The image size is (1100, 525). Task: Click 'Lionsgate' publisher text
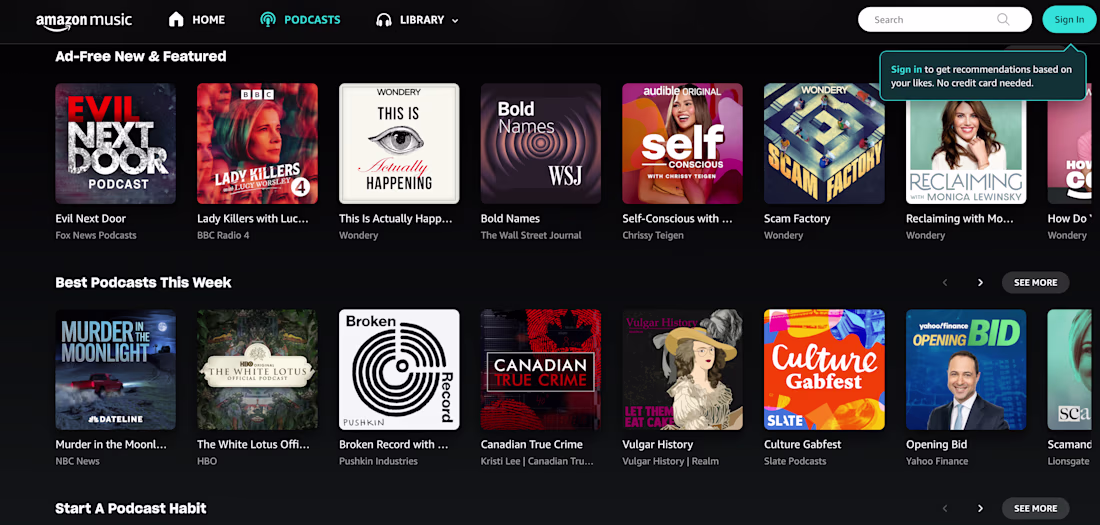(x=1069, y=461)
